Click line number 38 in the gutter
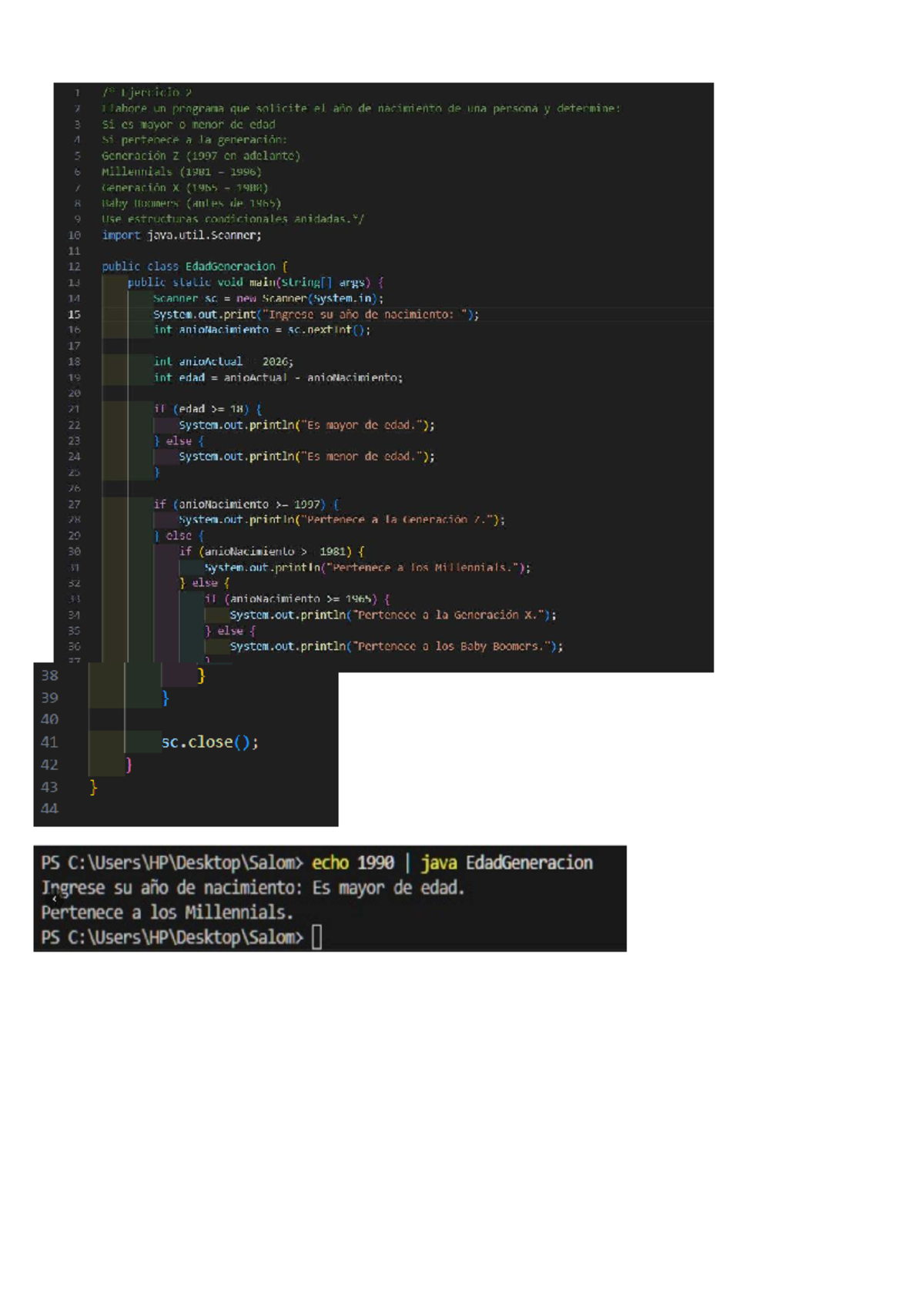Viewport: 924px width, 1306px height. [49, 675]
